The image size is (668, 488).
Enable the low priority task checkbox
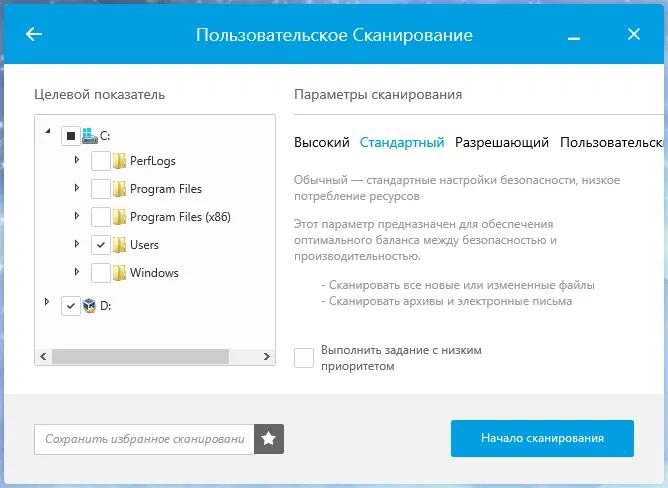[x=304, y=357]
